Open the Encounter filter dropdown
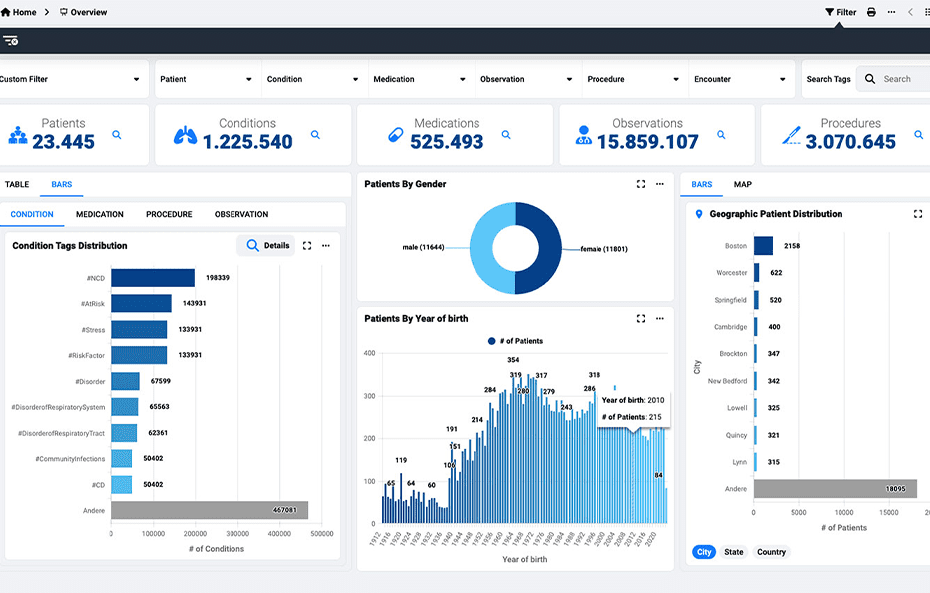This screenshot has height=593, width=930. 740,79
